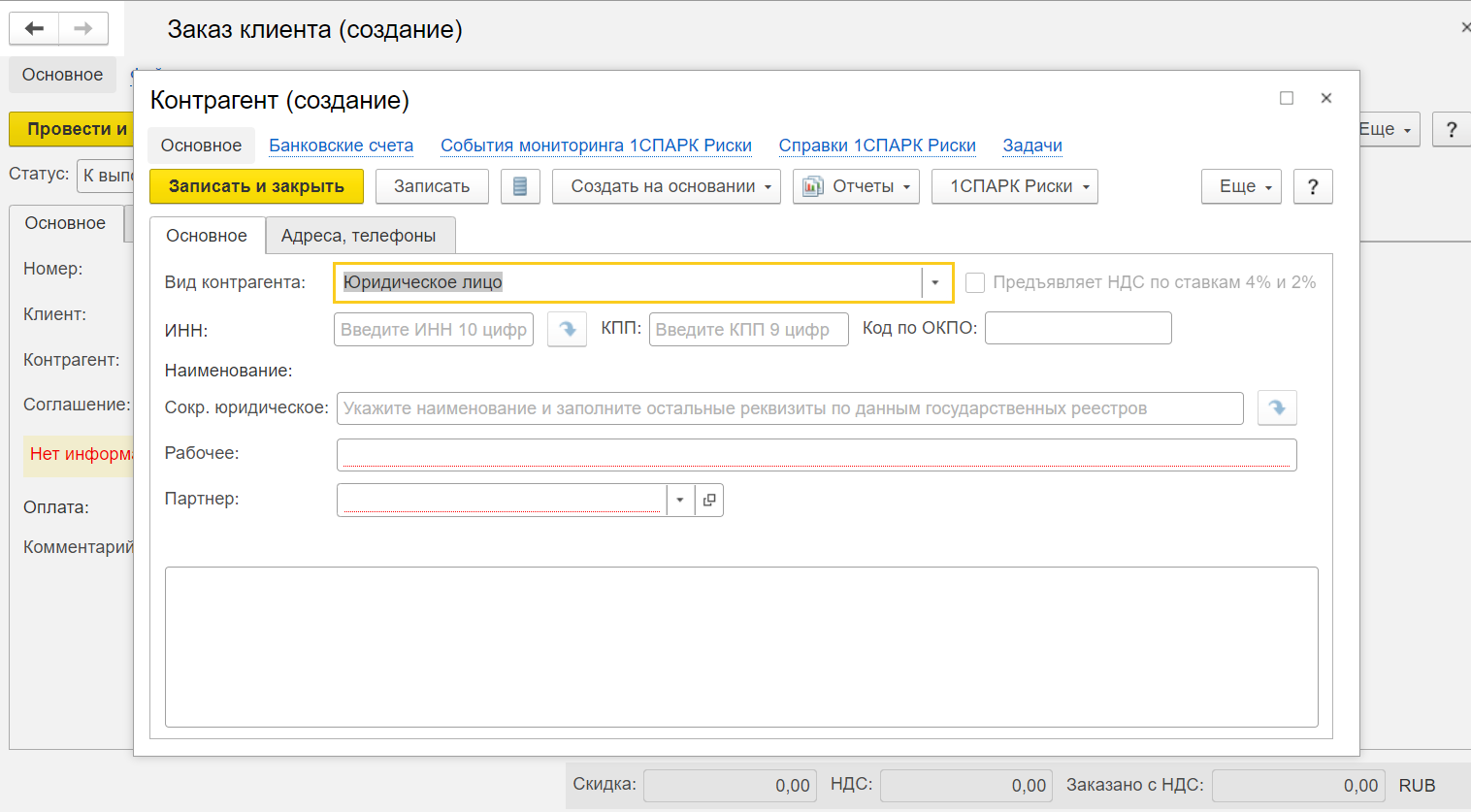Click fill-by-name arrow icon next to Сокр. юридическое
1471x812 pixels.
(x=1277, y=408)
